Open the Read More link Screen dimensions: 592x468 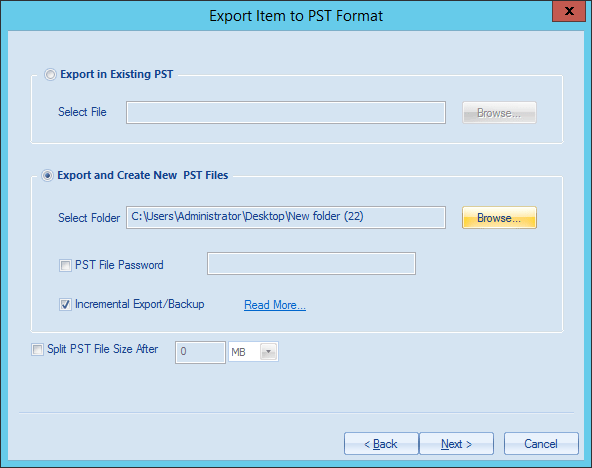pos(275,305)
